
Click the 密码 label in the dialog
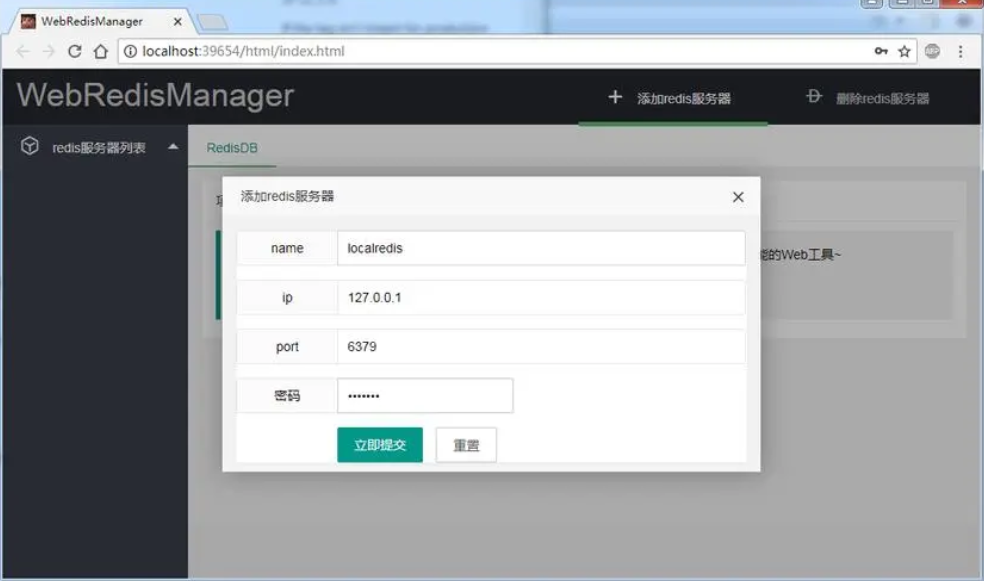[x=287, y=395]
